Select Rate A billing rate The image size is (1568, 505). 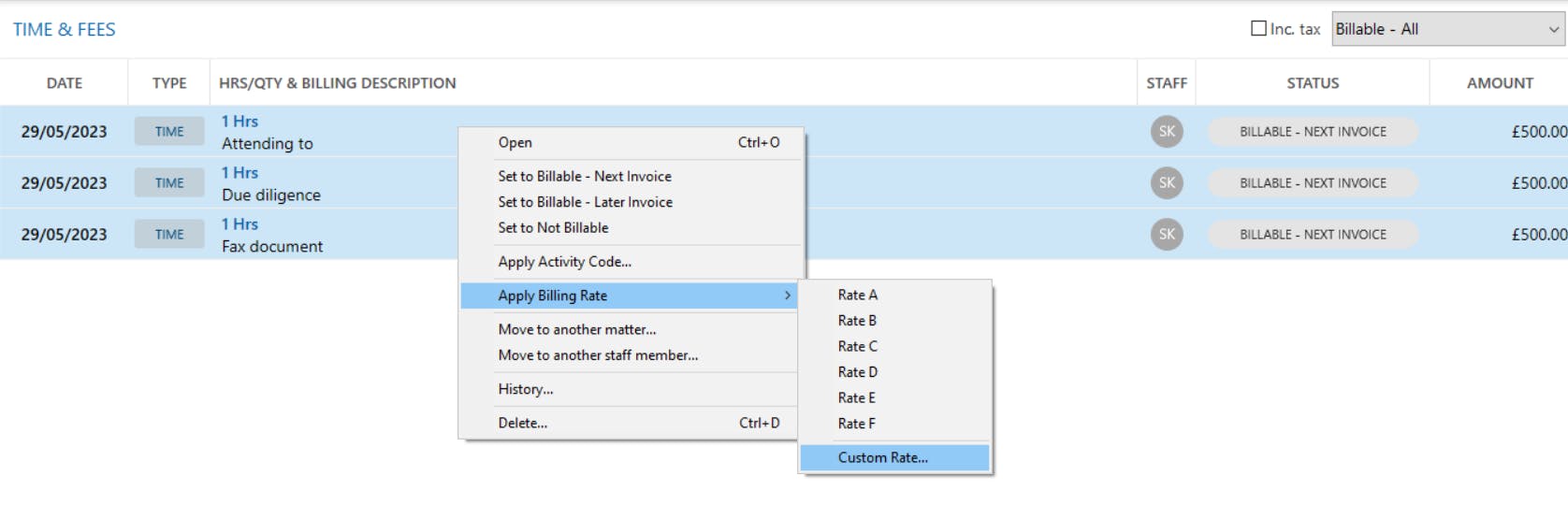tap(858, 295)
